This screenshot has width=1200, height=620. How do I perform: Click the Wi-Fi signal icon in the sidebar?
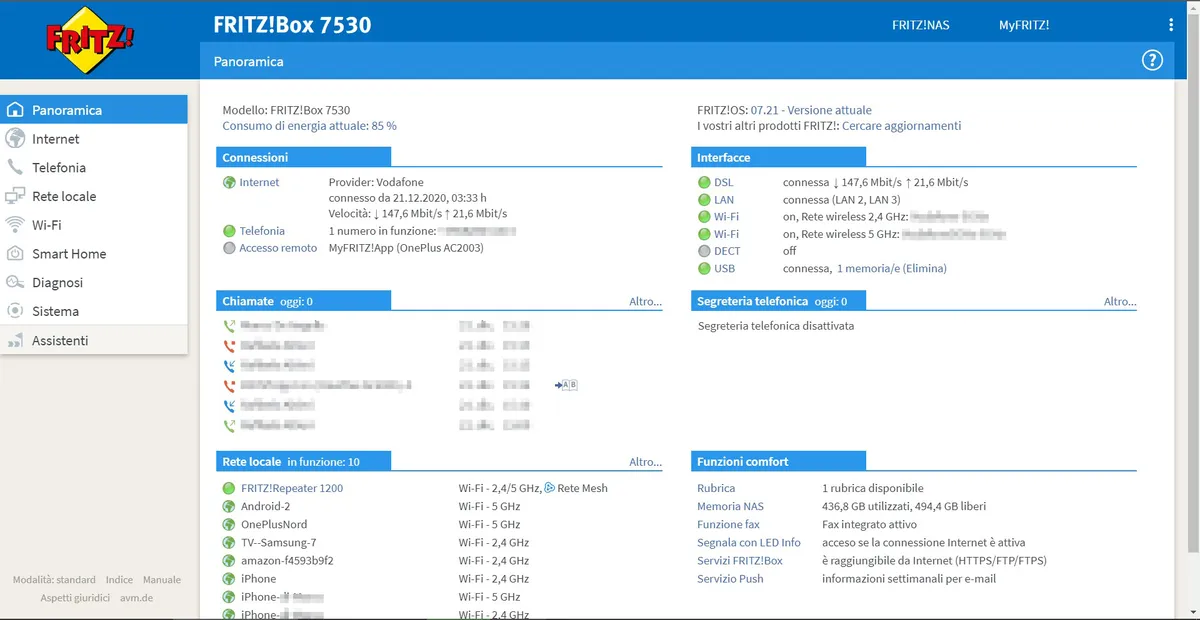click(15, 225)
